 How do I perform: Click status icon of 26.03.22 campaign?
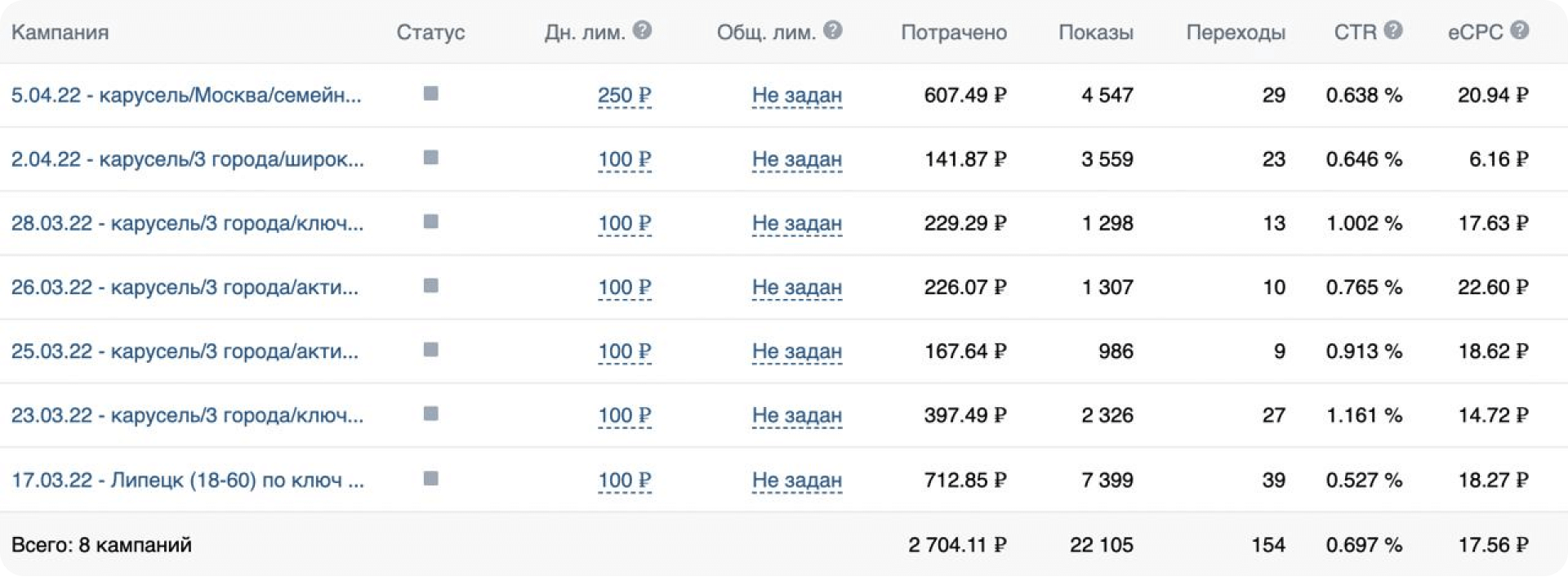(431, 286)
